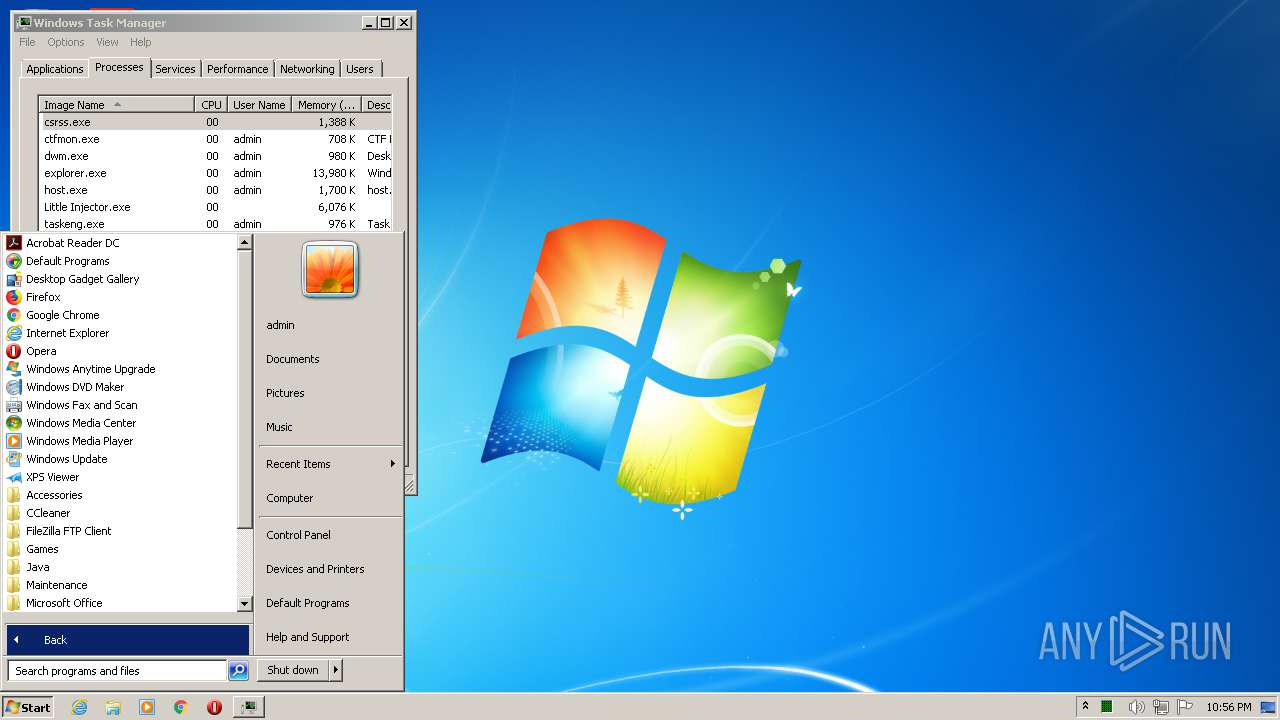The image size is (1280, 720).
Task: Click the Opera icon on the taskbar
Action: 214,707
